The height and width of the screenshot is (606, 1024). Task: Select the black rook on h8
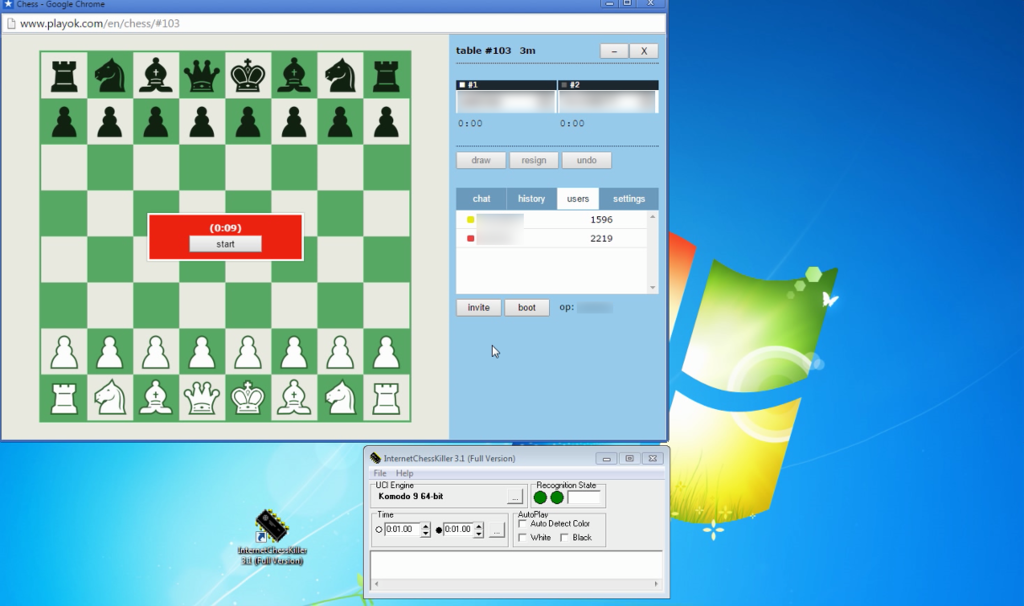(386, 75)
